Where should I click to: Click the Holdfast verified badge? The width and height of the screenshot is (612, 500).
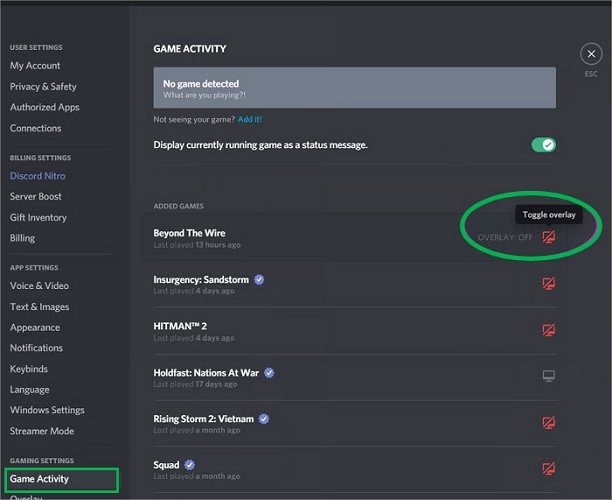click(269, 373)
